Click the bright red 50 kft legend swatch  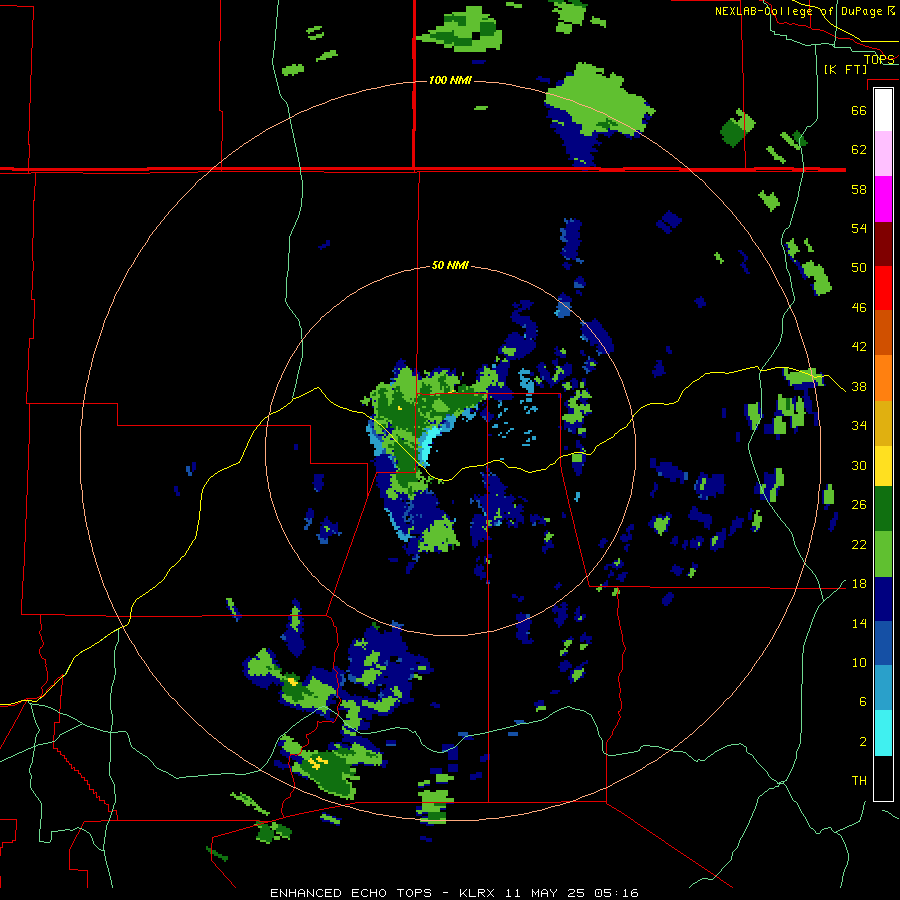coord(883,288)
